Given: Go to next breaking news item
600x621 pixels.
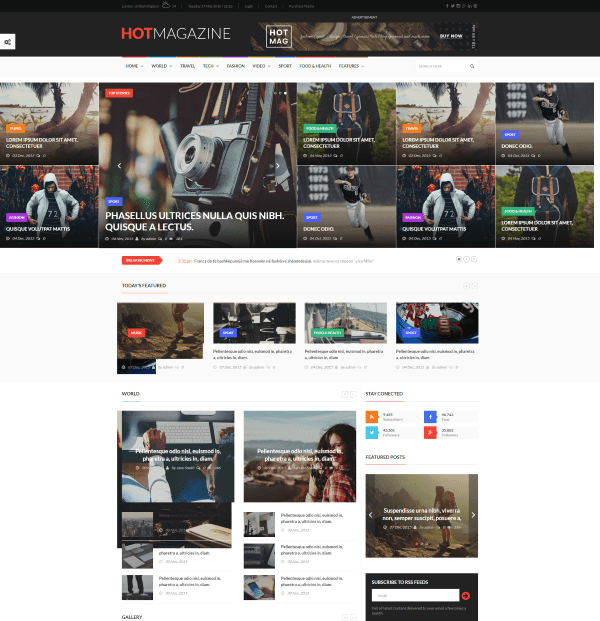Looking at the screenshot, I should coord(474,259).
